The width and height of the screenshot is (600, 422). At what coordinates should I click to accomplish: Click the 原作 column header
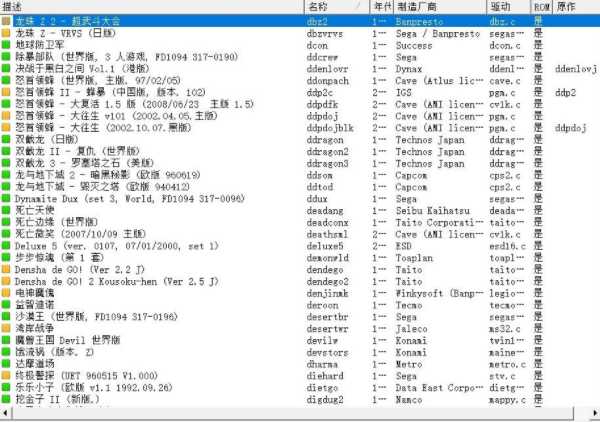pyautogui.click(x=576, y=7)
